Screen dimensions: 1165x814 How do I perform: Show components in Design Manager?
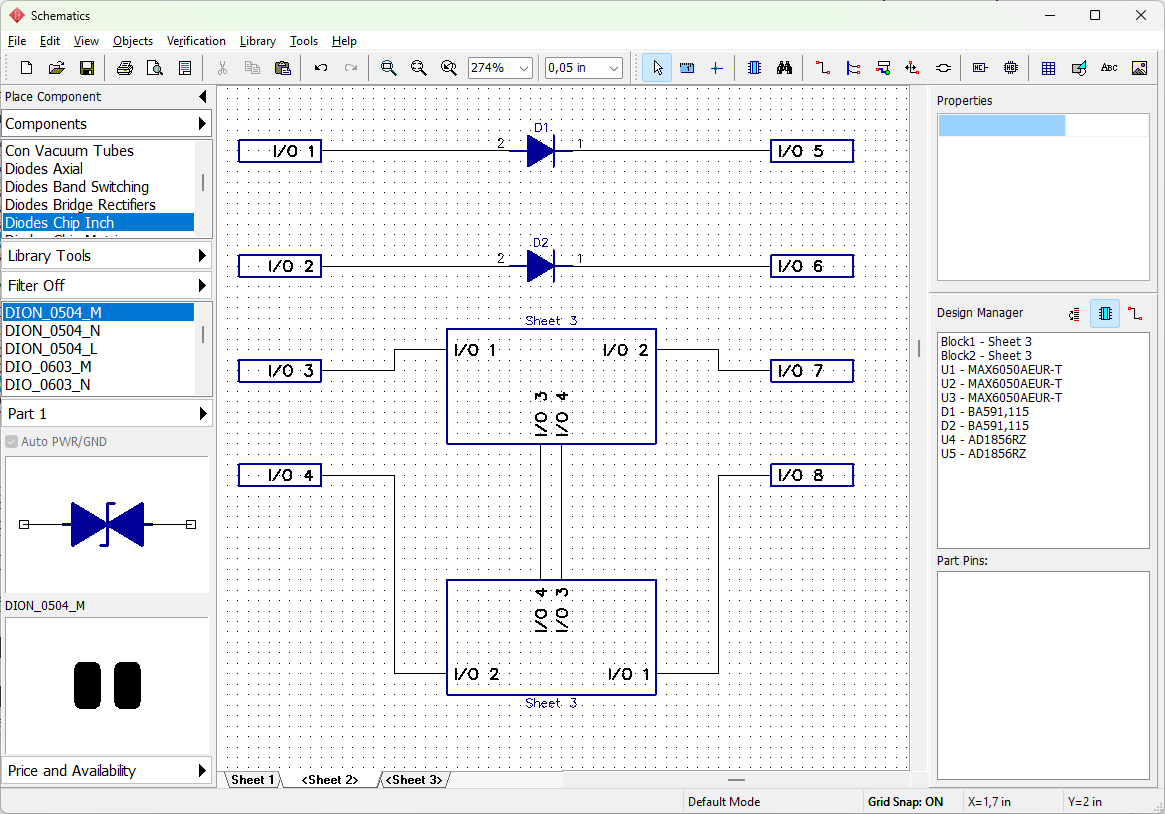point(1105,314)
